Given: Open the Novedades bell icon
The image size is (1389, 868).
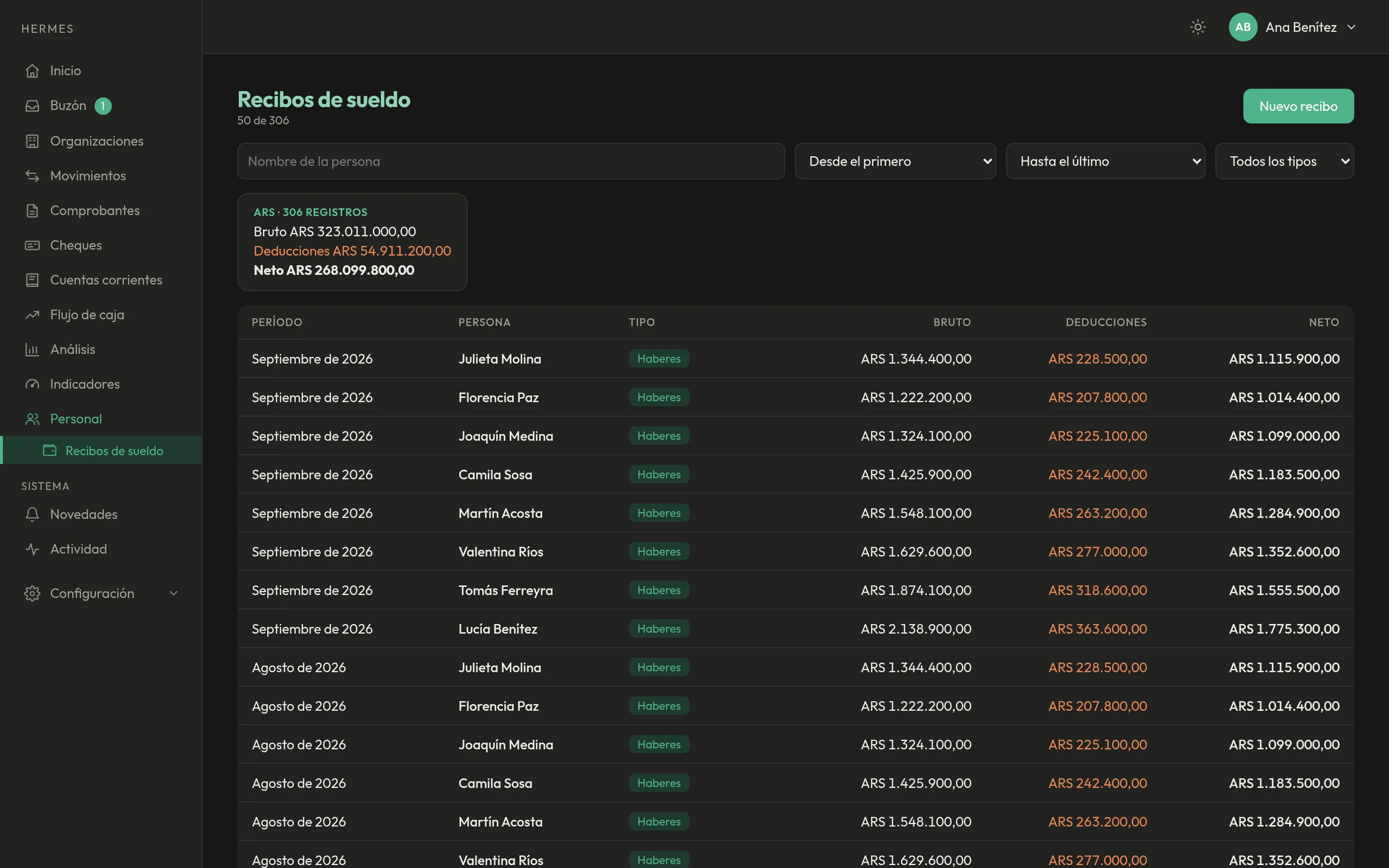Looking at the screenshot, I should click(x=32, y=515).
